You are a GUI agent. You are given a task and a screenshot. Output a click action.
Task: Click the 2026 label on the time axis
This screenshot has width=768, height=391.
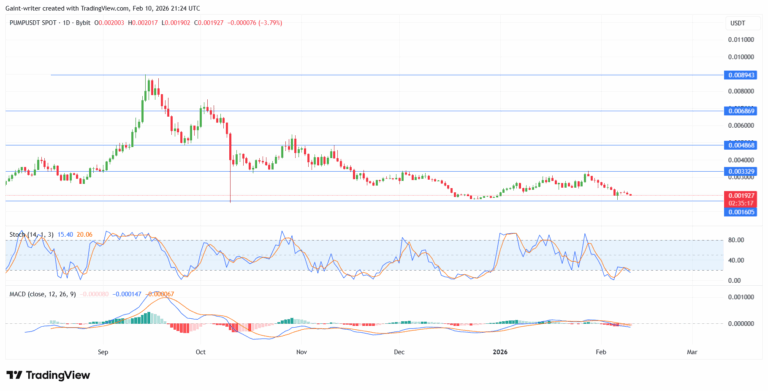[500, 352]
